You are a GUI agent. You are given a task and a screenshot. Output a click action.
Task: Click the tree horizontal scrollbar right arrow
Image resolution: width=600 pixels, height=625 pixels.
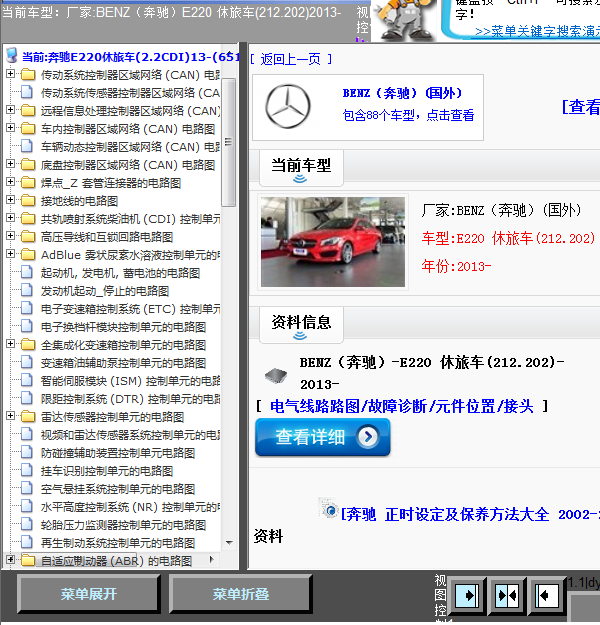[212, 559]
